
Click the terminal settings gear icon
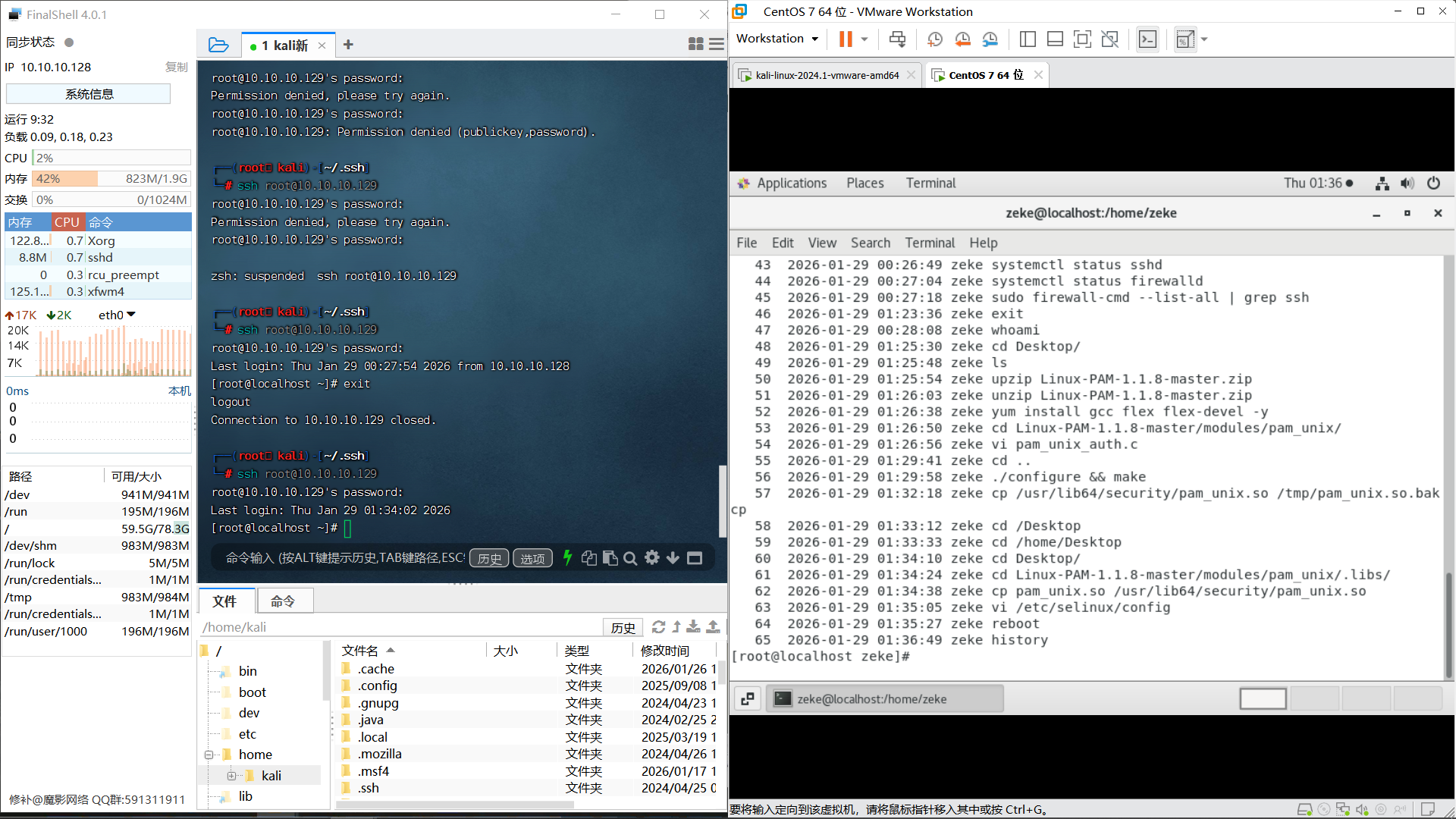[x=651, y=558]
